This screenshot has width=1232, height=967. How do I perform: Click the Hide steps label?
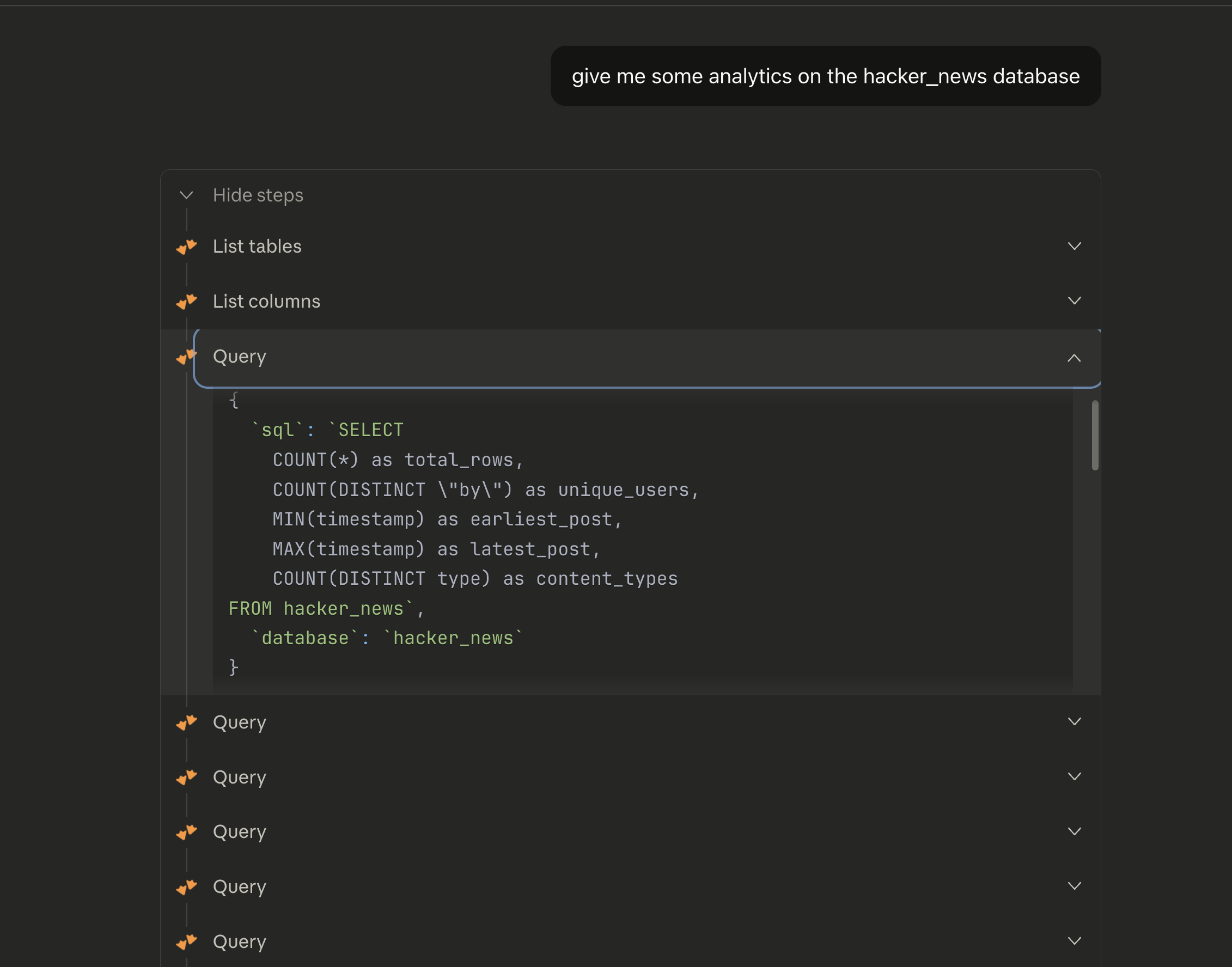(x=258, y=195)
